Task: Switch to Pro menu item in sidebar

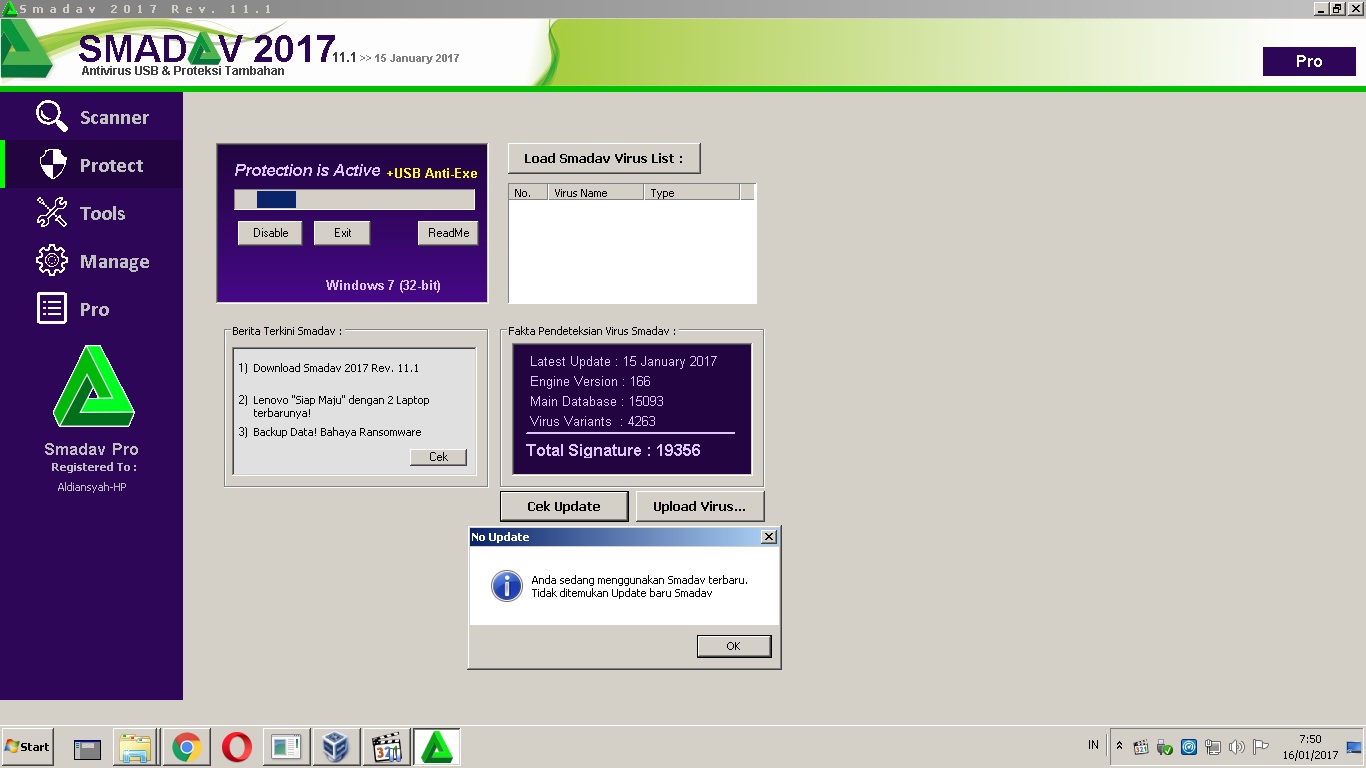Action: (x=94, y=309)
